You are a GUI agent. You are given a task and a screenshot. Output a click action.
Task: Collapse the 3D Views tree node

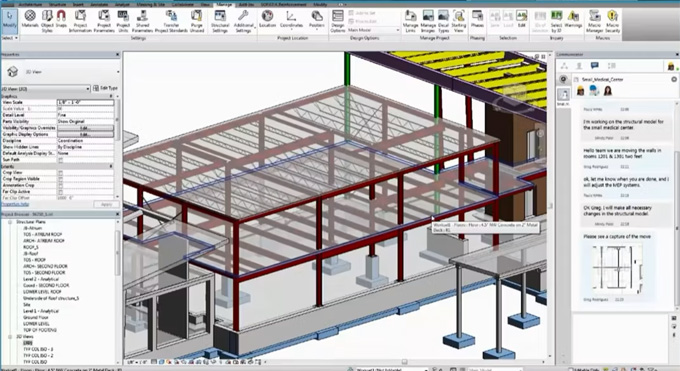10,336
